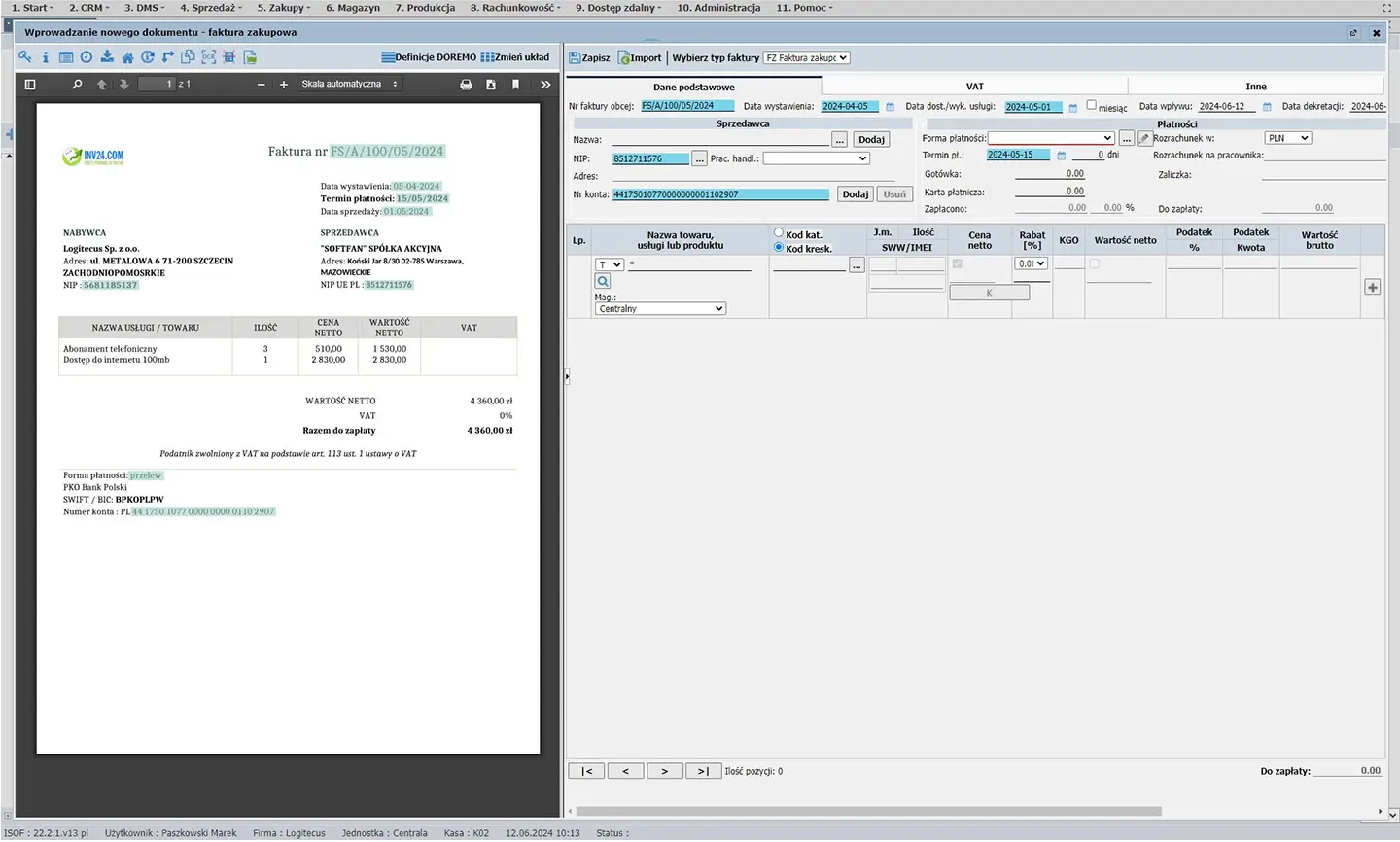Open calendar for Data wystawienia
The width and height of the screenshot is (1400, 842).
tap(890, 107)
